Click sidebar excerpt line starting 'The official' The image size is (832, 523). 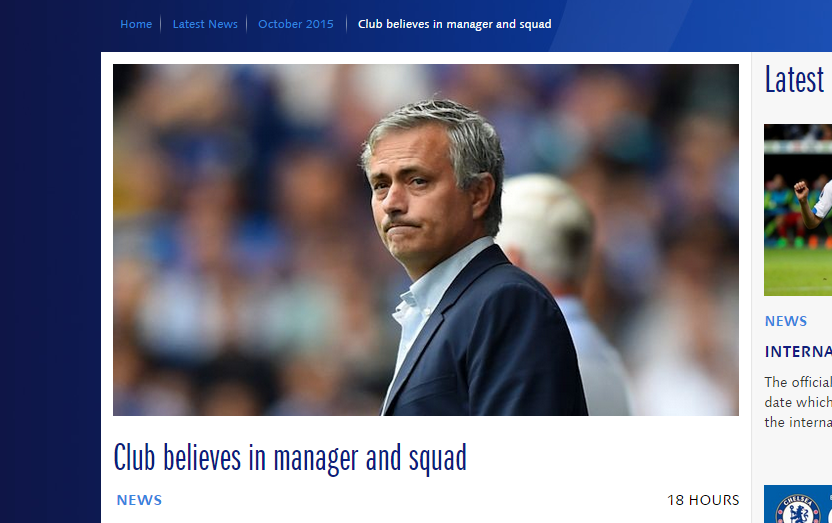(798, 382)
